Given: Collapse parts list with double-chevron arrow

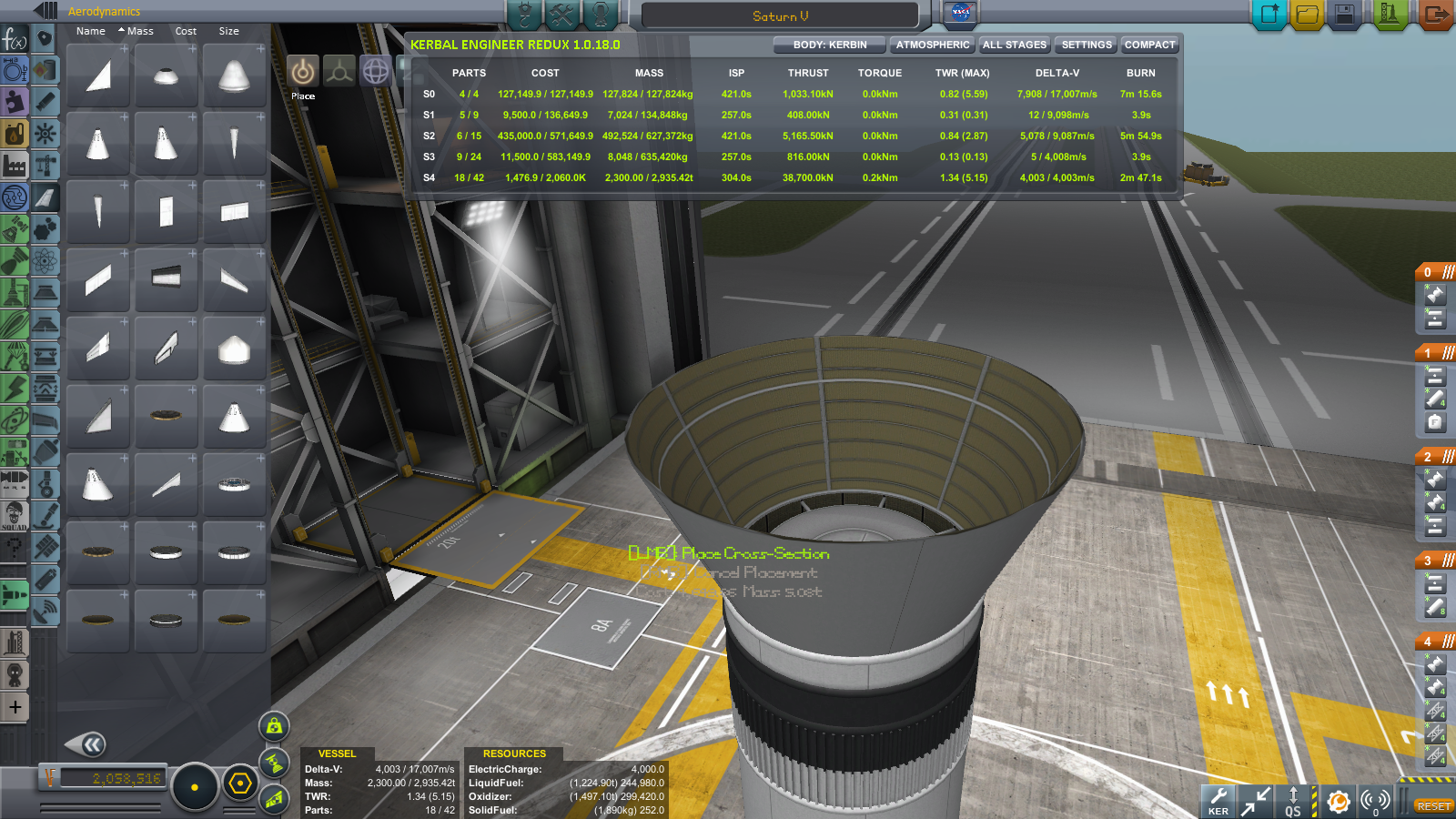Looking at the screenshot, I should [x=88, y=745].
